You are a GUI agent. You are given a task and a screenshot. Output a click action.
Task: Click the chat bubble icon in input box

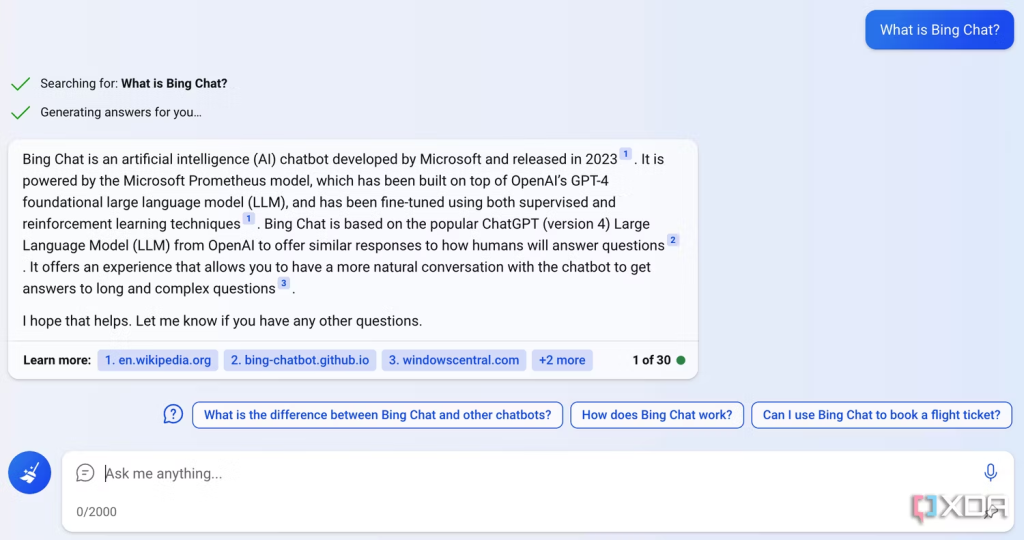(x=85, y=473)
